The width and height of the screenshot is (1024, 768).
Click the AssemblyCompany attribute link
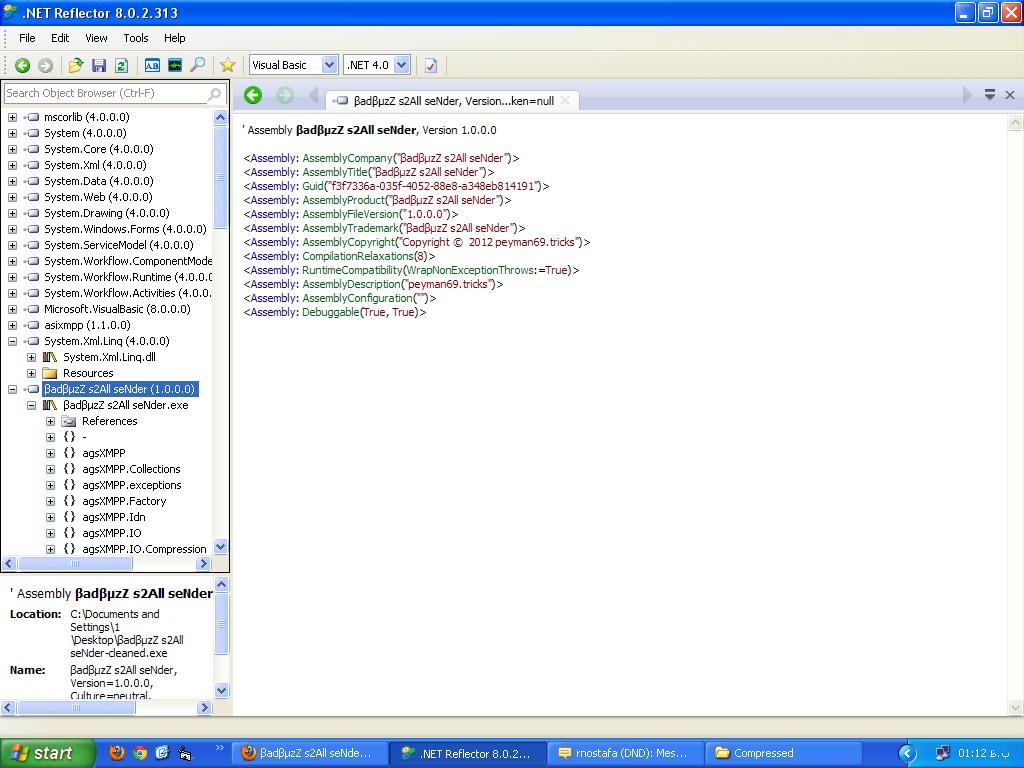[x=347, y=158]
